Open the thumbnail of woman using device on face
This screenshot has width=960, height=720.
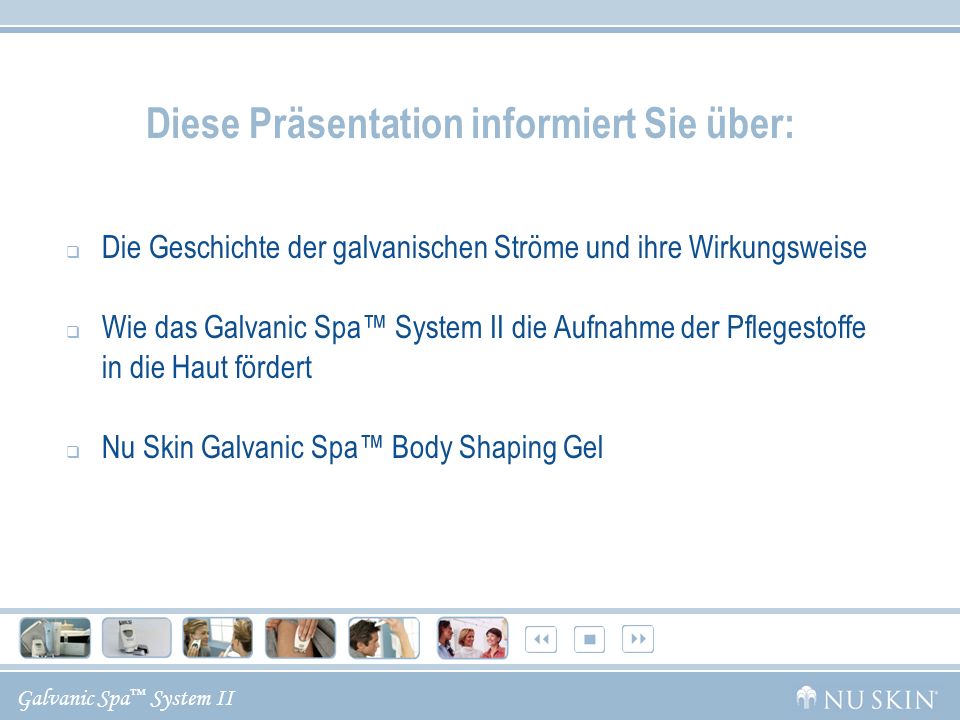[218, 638]
